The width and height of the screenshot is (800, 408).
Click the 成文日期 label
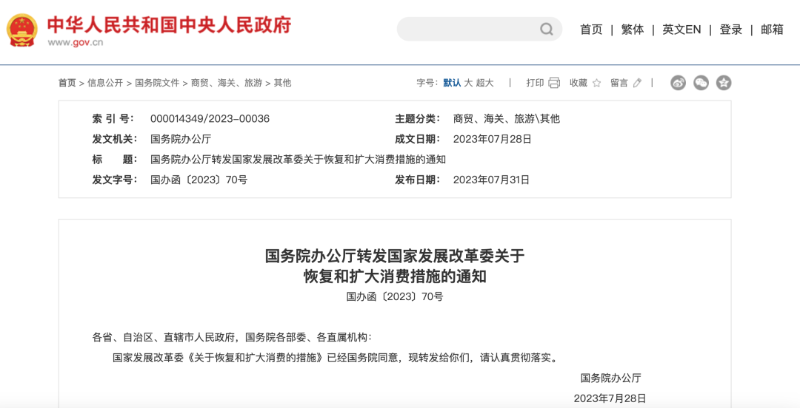(417, 139)
